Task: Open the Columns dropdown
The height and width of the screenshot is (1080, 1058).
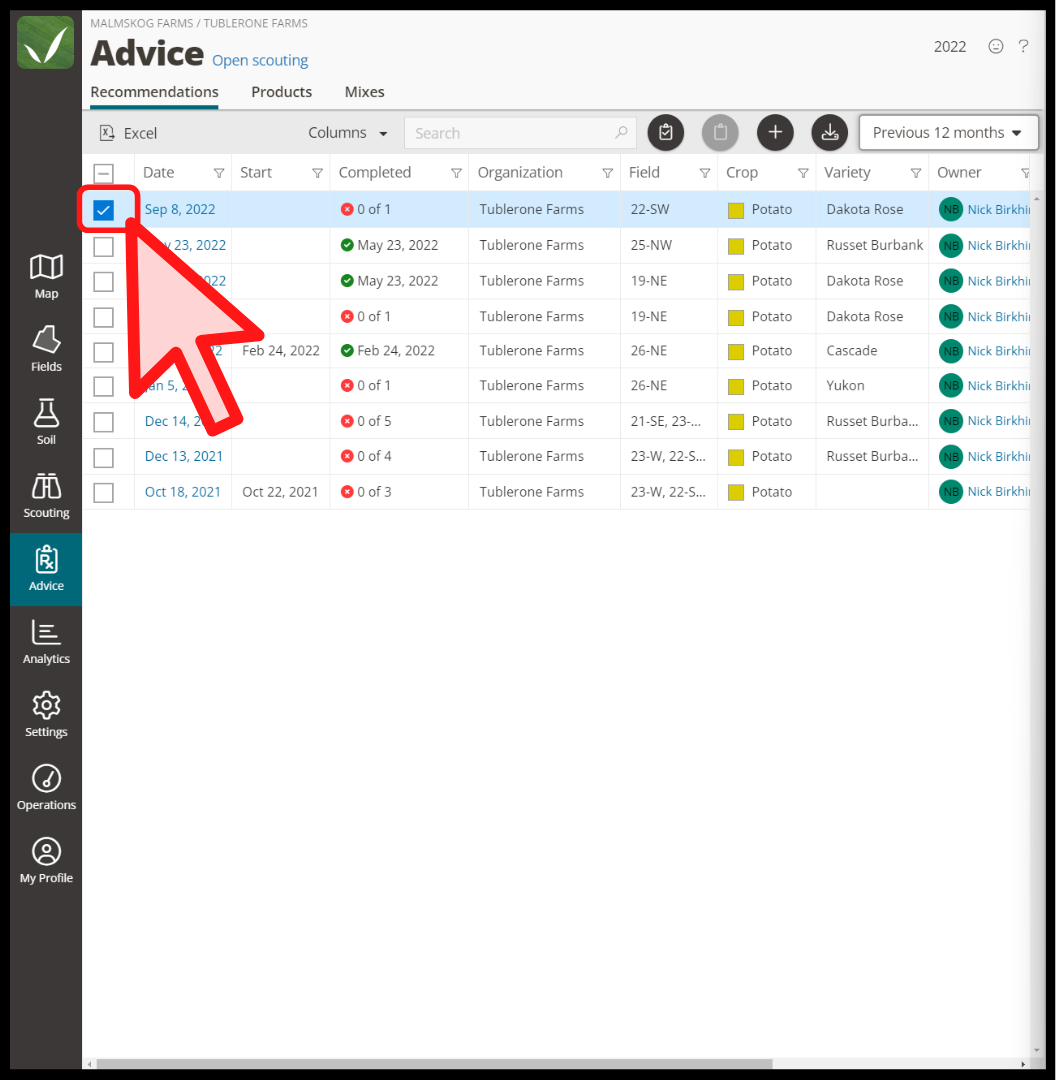Action: click(347, 132)
